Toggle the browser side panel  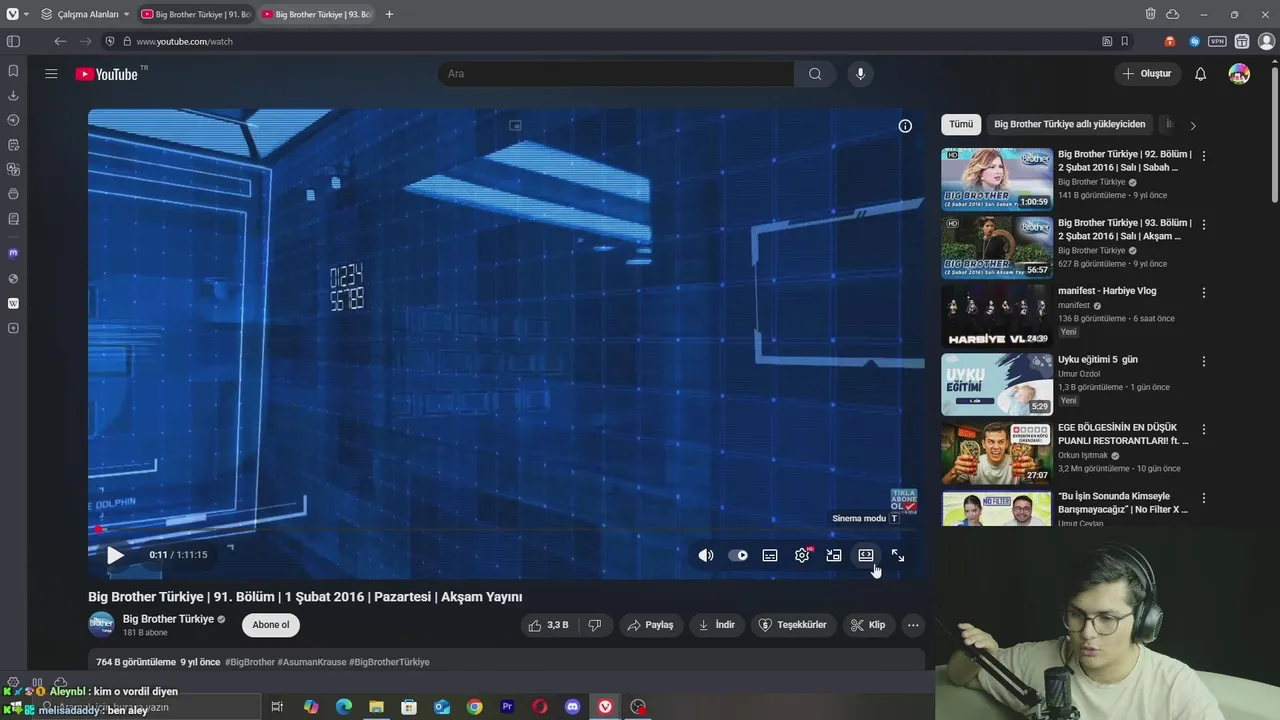point(13,41)
